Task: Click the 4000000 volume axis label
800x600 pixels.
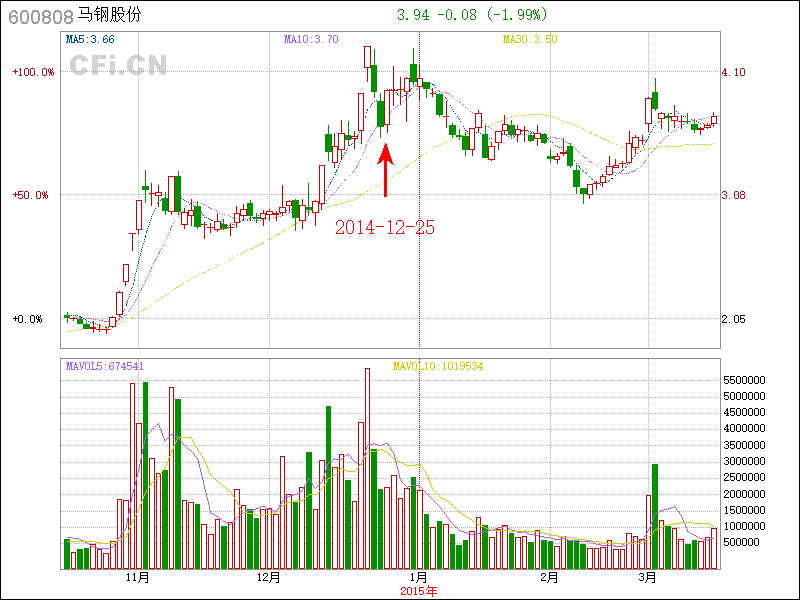Action: (744, 429)
